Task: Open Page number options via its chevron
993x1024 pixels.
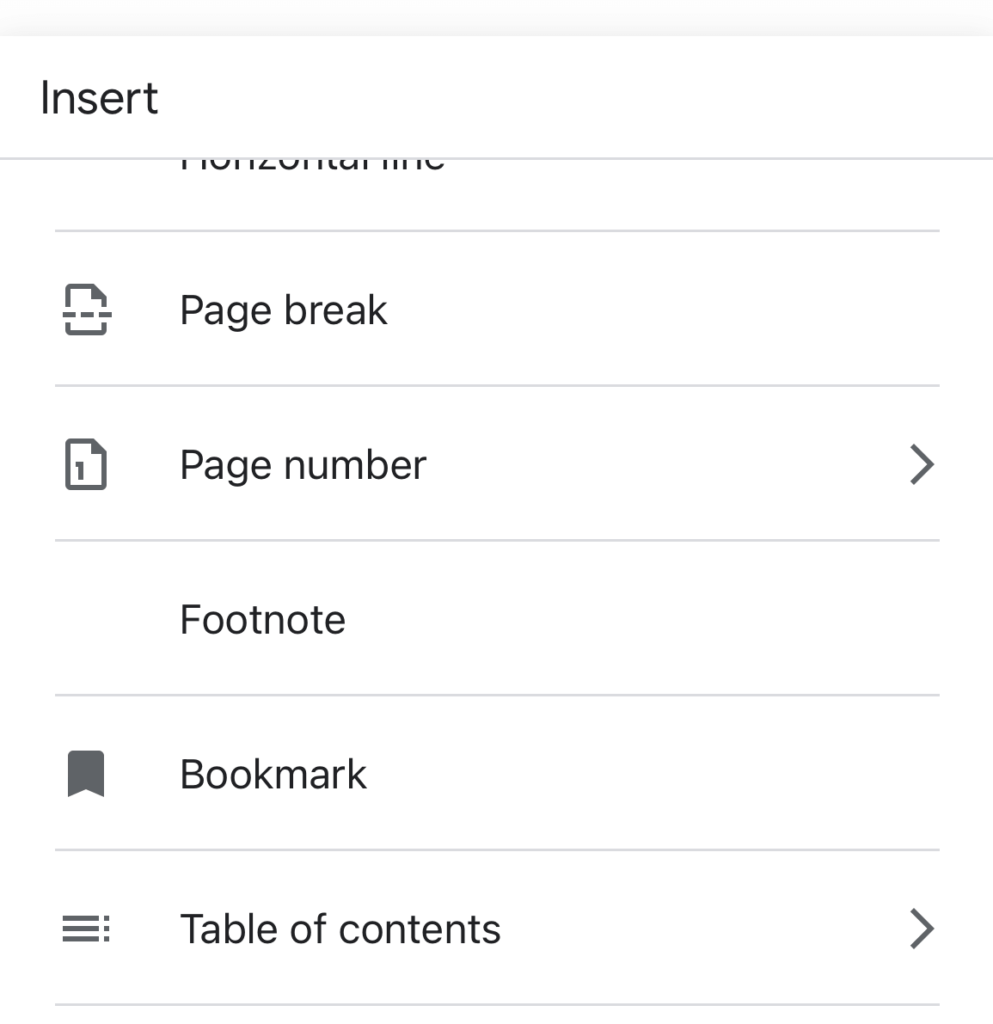Action: click(922, 464)
